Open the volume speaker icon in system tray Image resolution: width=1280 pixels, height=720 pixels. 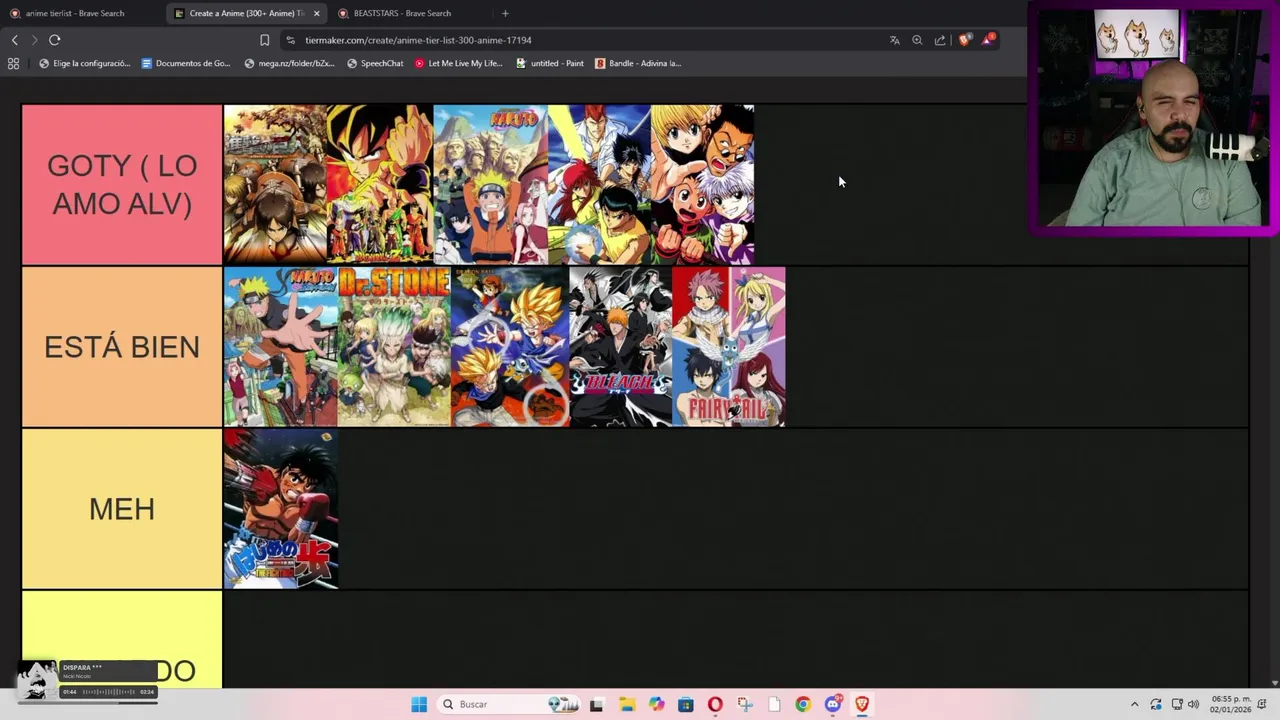pos(1193,704)
